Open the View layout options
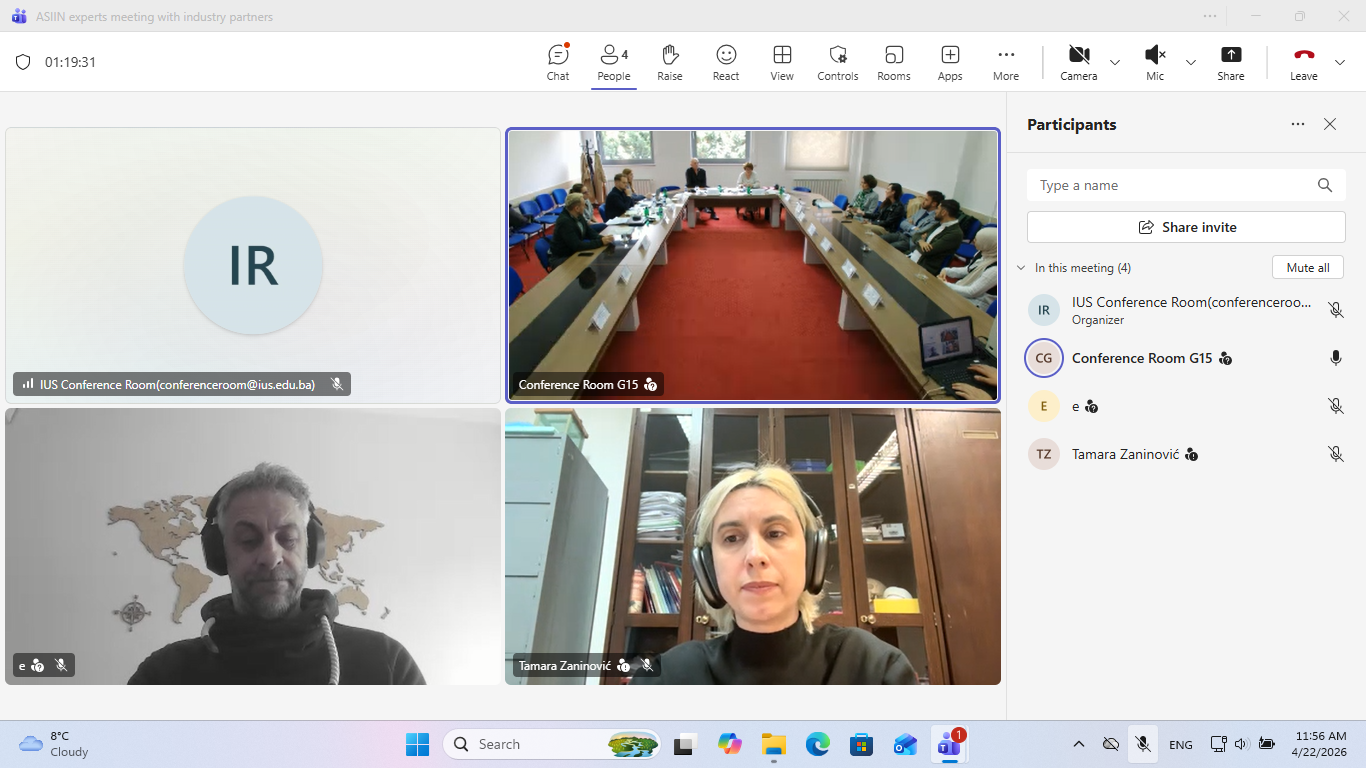Viewport: 1366px width, 768px height. pyautogui.click(x=782, y=62)
